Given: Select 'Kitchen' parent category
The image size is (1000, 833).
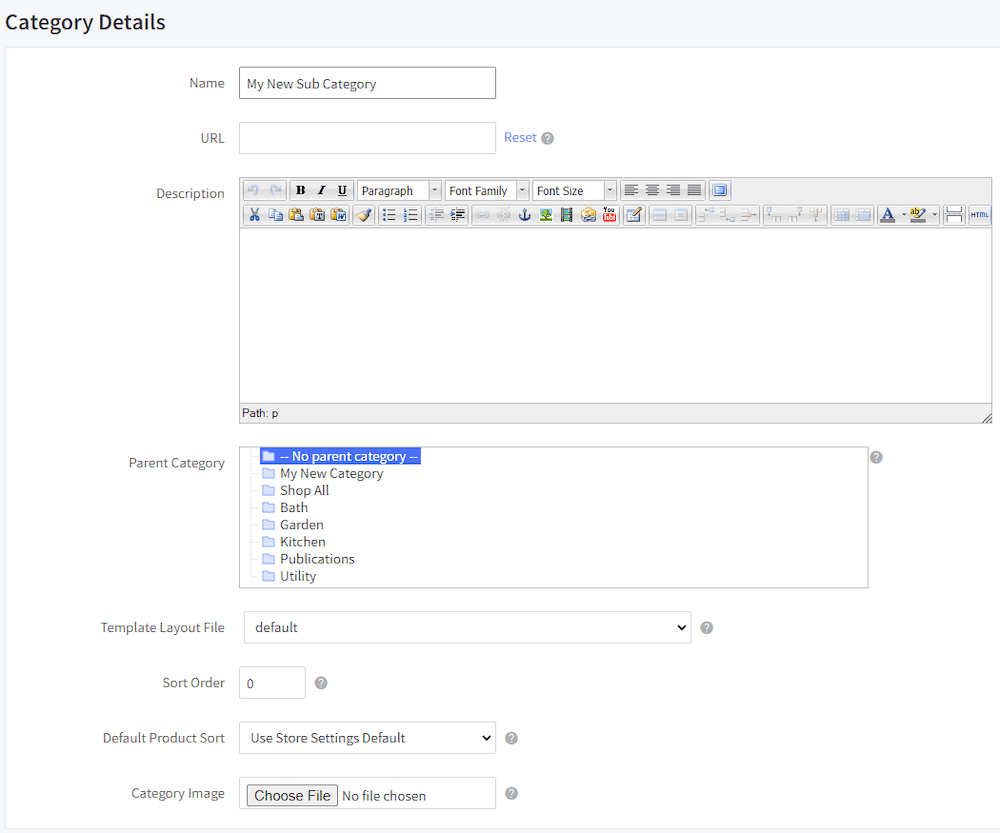Looking at the screenshot, I should 294,542.
